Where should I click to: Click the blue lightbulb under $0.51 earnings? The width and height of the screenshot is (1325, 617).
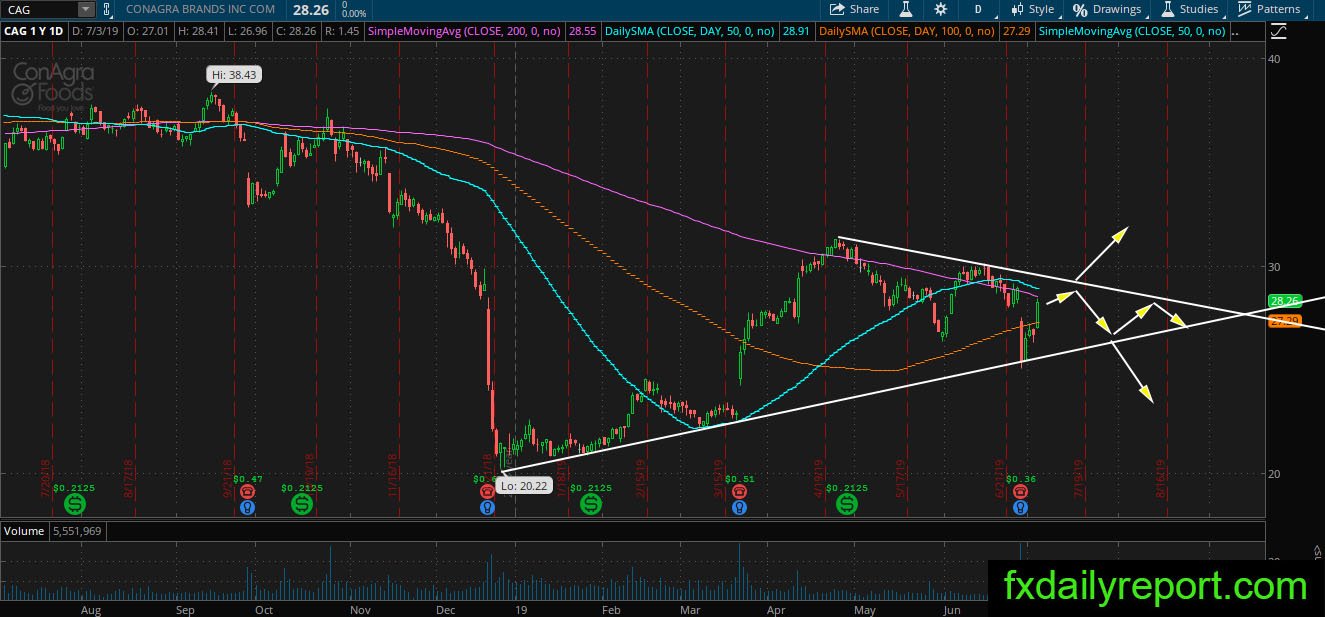[x=739, y=508]
